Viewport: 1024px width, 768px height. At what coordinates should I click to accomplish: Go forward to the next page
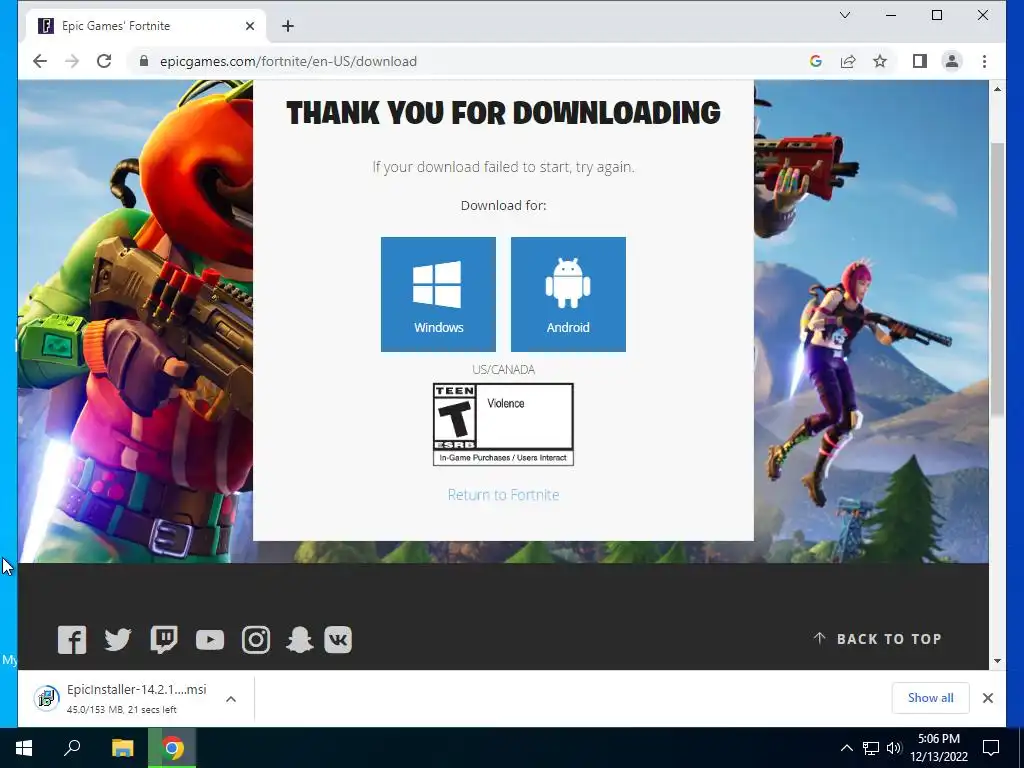(72, 61)
